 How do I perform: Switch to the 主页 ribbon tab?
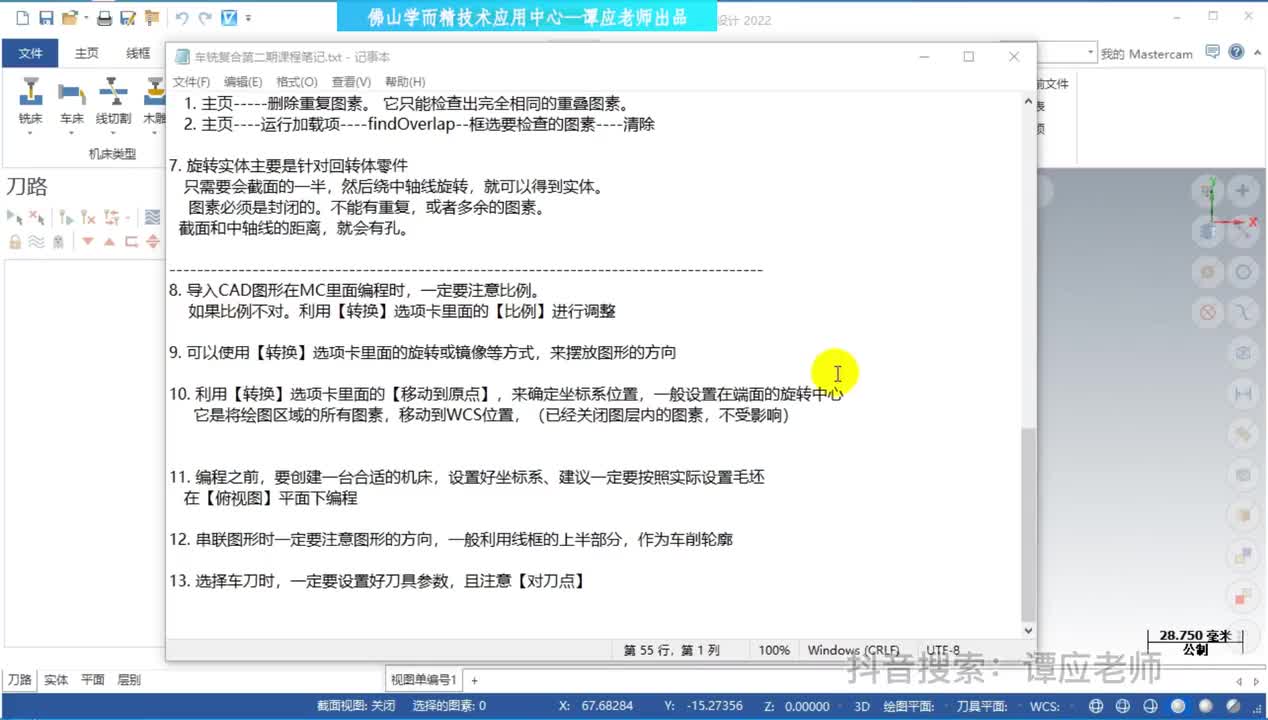coord(87,53)
